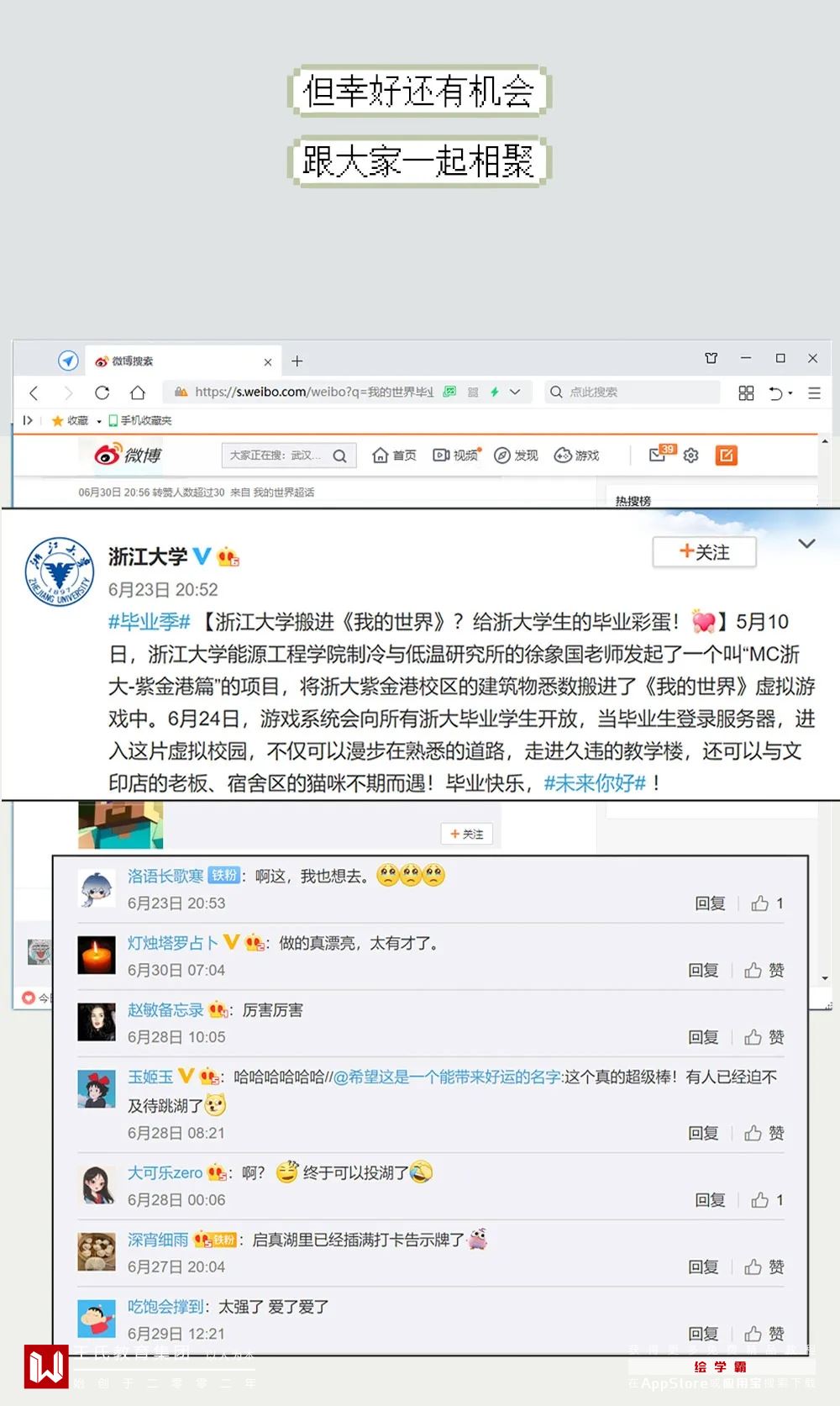The image size is (840, 1406).
Task: Expand the bookmarks bar sidebar toggle
Action: 29,420
